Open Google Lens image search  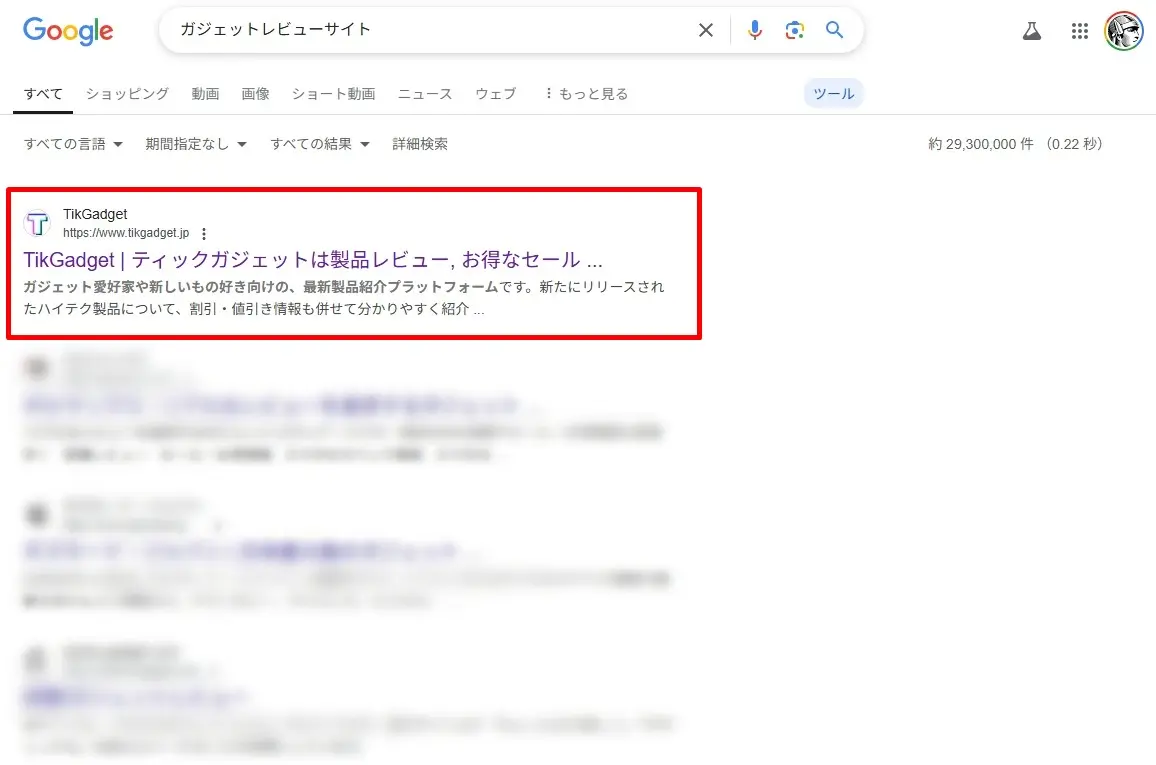tap(794, 30)
